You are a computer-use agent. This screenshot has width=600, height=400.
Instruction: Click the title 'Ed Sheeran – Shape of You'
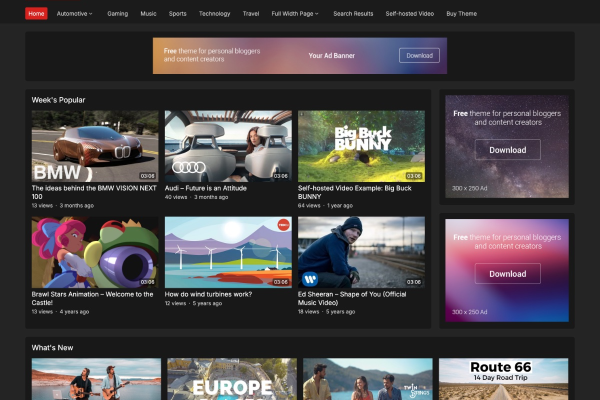(x=352, y=298)
